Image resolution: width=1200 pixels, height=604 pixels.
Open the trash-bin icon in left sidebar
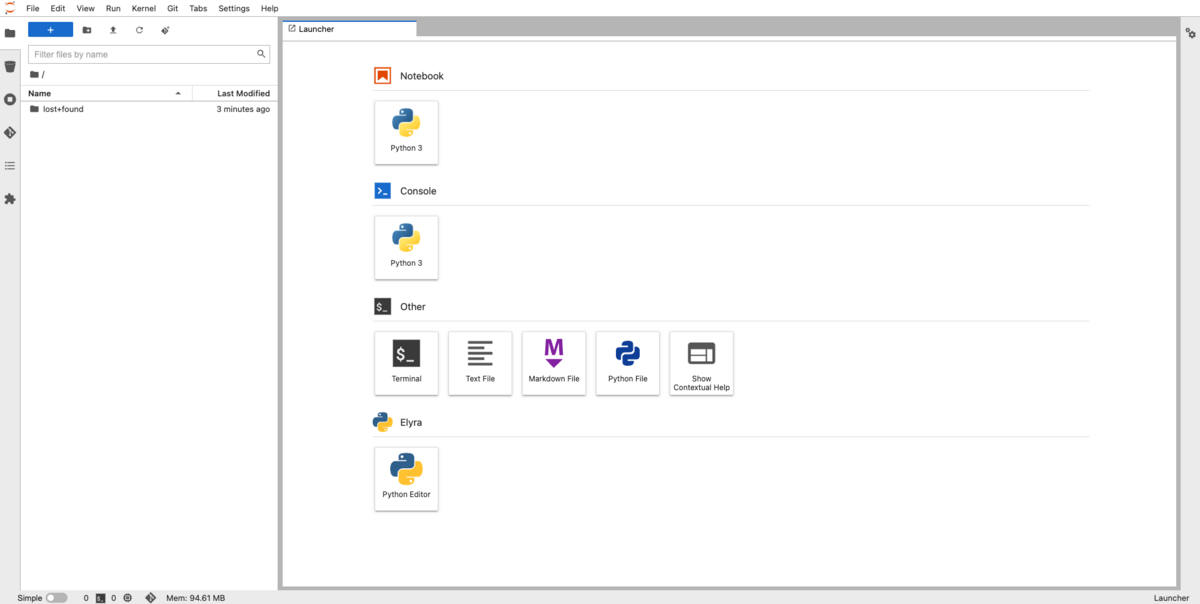(10, 66)
